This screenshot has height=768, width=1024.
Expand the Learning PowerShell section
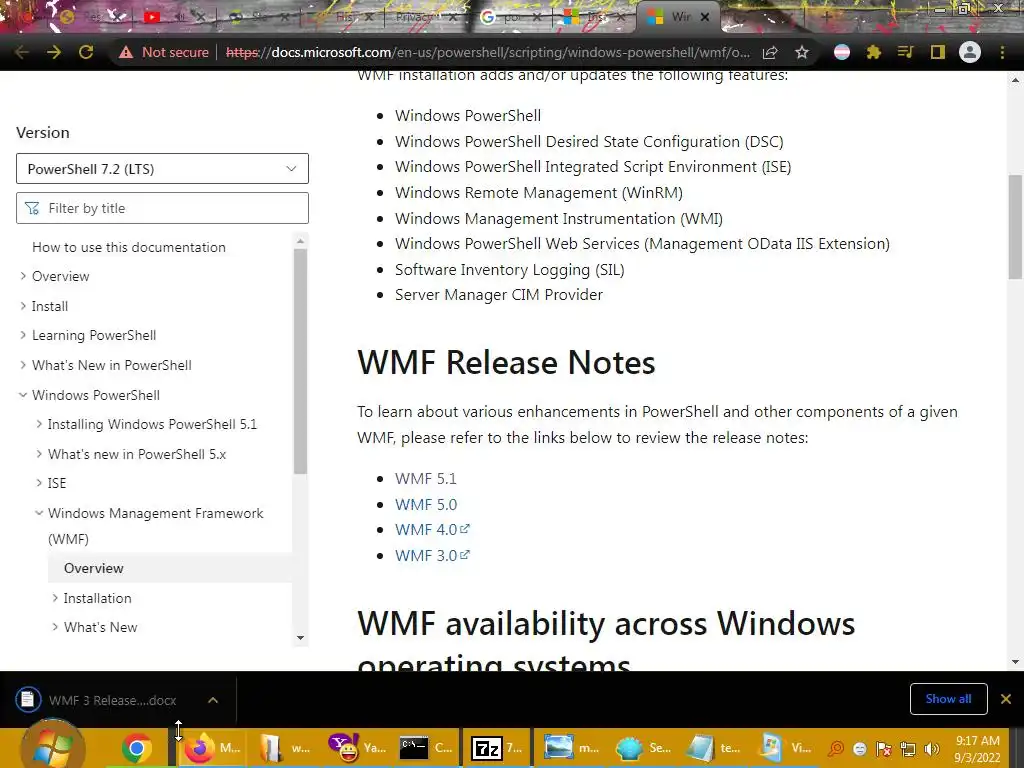(23, 336)
